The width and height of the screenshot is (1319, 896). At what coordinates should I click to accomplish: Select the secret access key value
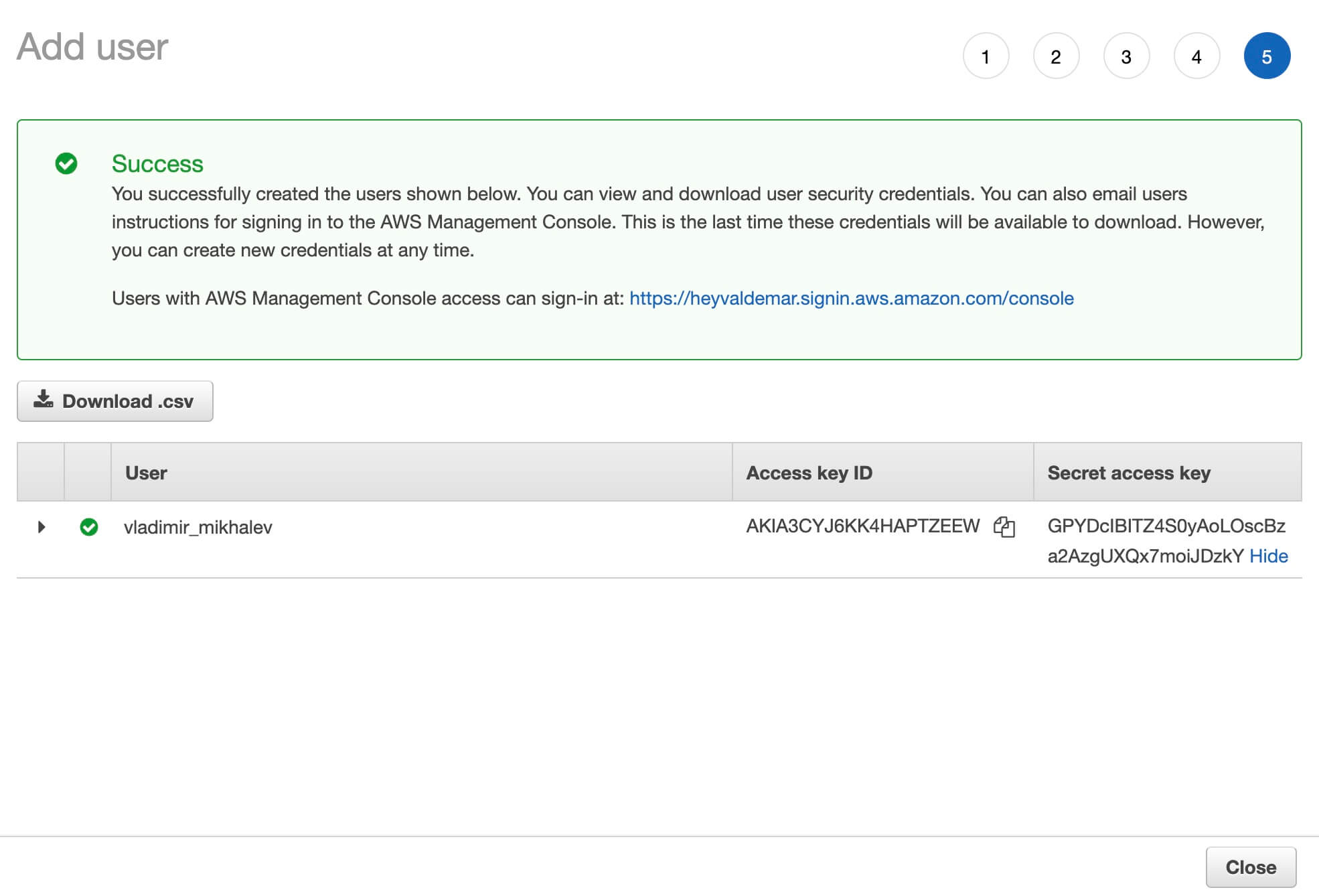pyautogui.click(x=1166, y=541)
